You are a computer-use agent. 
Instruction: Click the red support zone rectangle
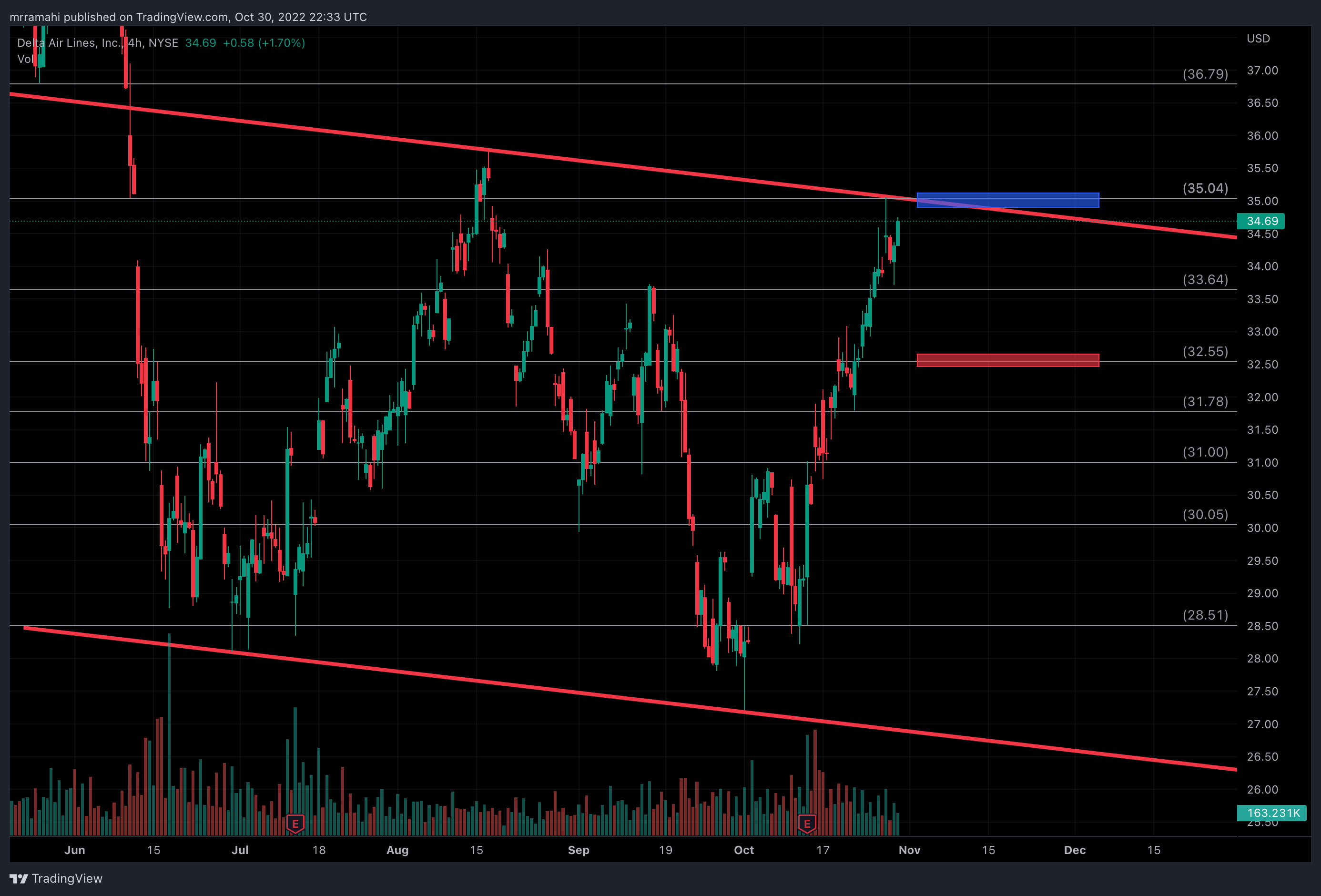(1007, 360)
